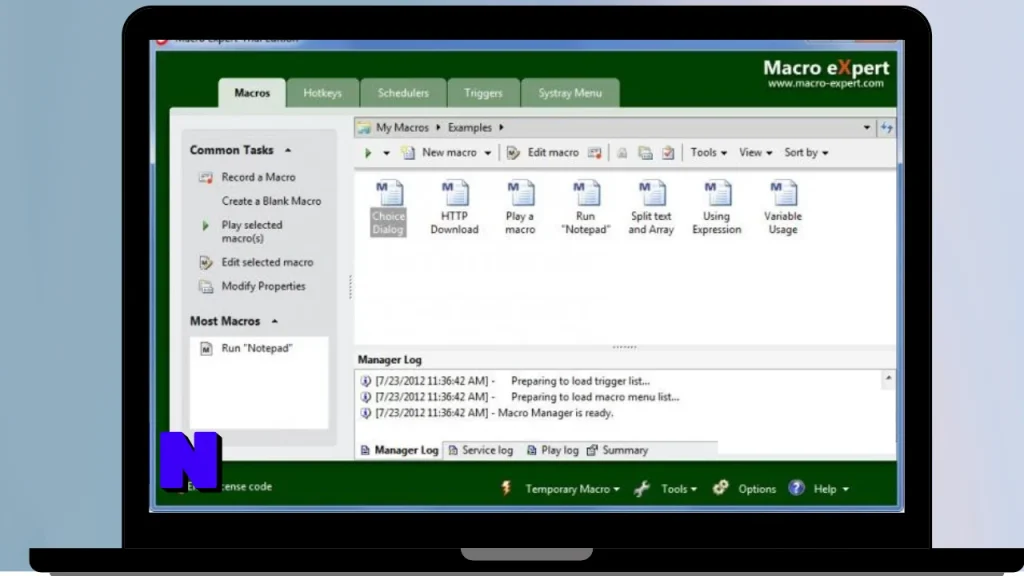Switch to the Macros tab
1024x576 pixels.
coord(252,93)
